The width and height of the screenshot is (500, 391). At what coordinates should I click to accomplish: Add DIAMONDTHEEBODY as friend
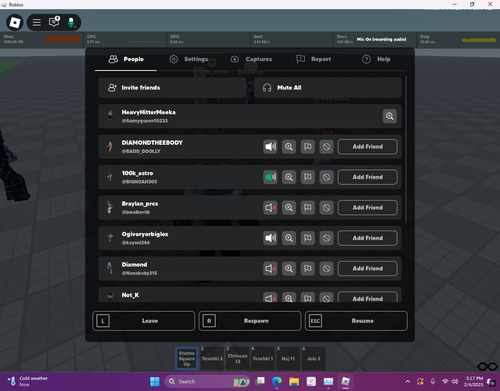click(368, 147)
